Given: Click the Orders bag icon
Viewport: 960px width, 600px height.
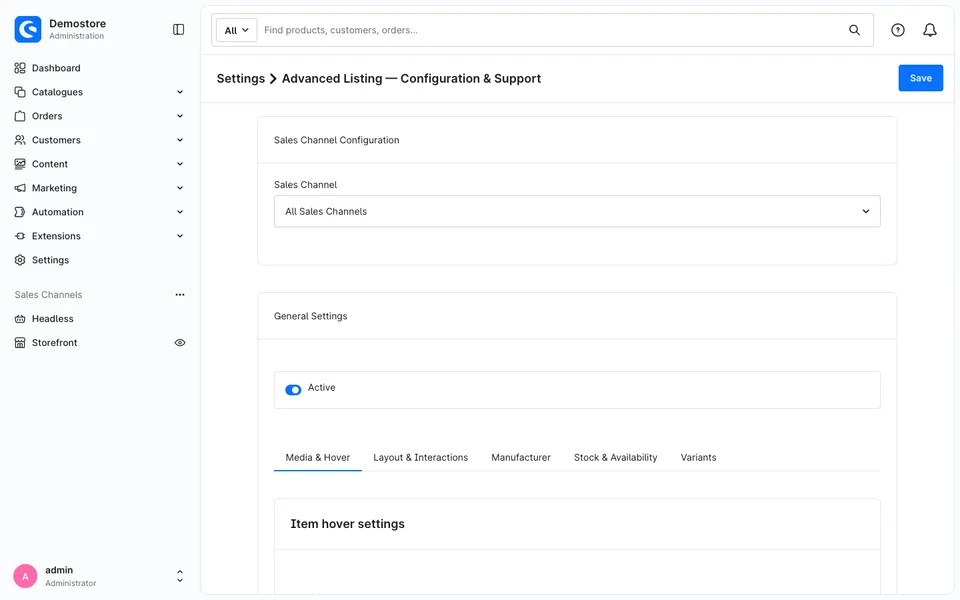Looking at the screenshot, I should click(x=20, y=116).
